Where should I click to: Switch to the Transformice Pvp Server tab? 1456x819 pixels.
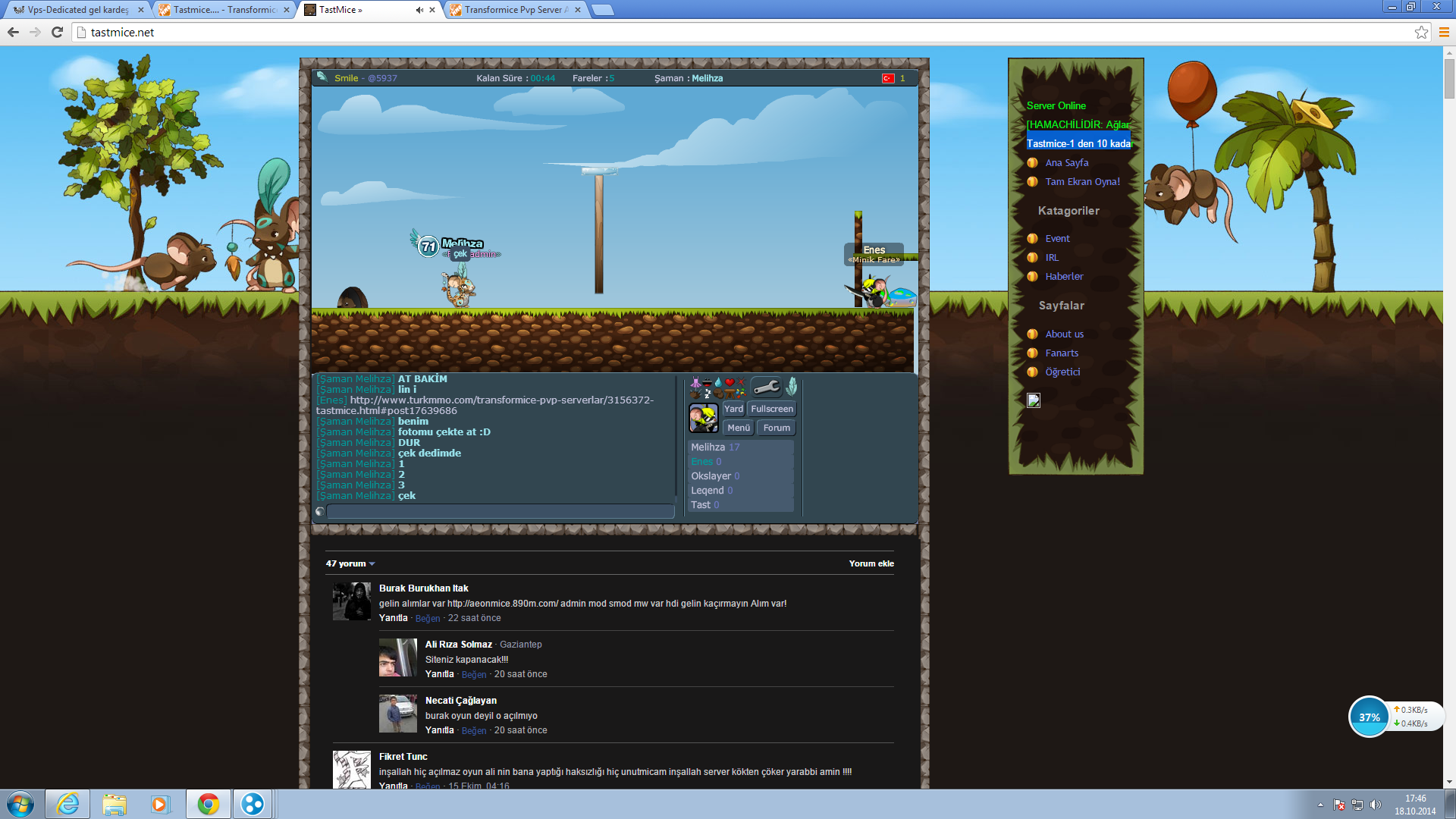(x=516, y=10)
